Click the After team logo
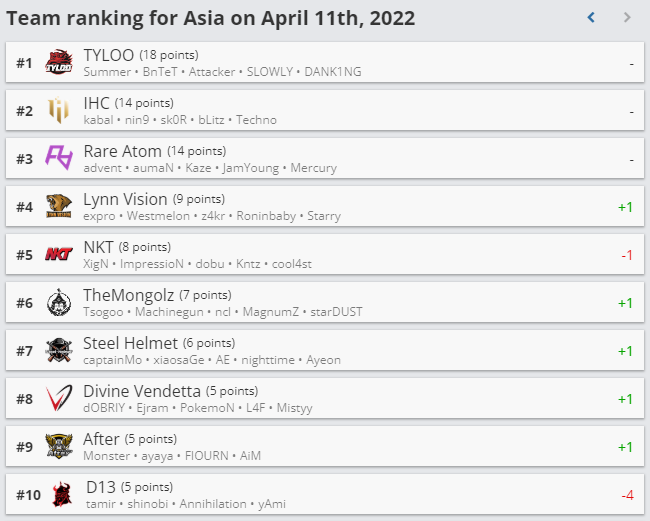650x521 pixels. [x=59, y=446]
